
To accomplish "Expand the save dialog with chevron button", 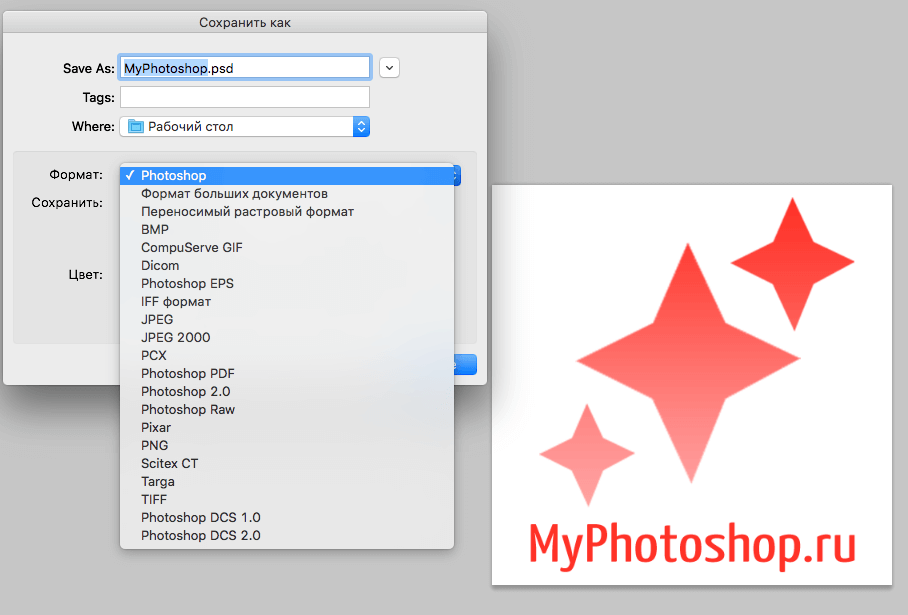I will tap(390, 67).
